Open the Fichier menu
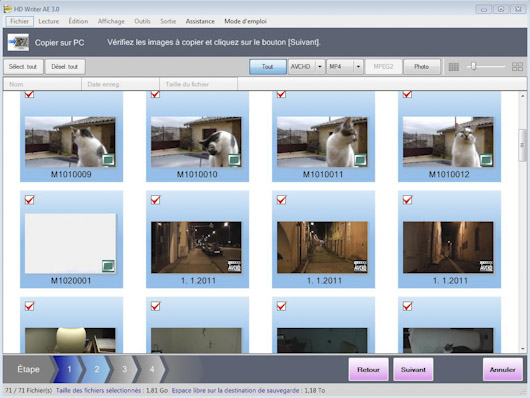Screen dimensions: 530x398 pos(19,21)
